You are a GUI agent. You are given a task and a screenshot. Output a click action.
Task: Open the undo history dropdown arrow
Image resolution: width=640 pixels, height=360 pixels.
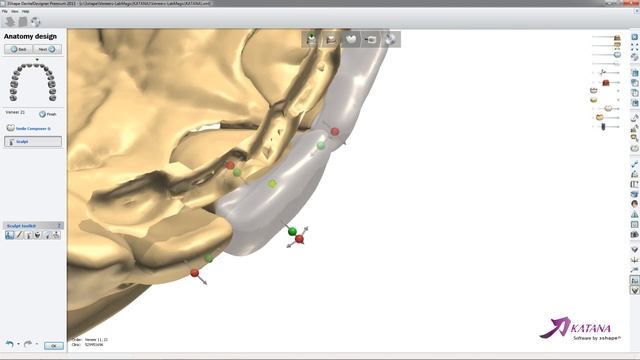(x=18, y=344)
